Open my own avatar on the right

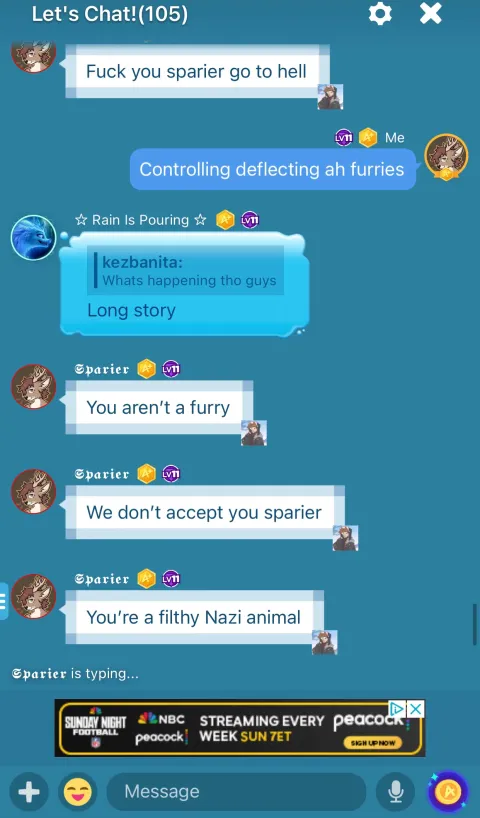pos(446,157)
